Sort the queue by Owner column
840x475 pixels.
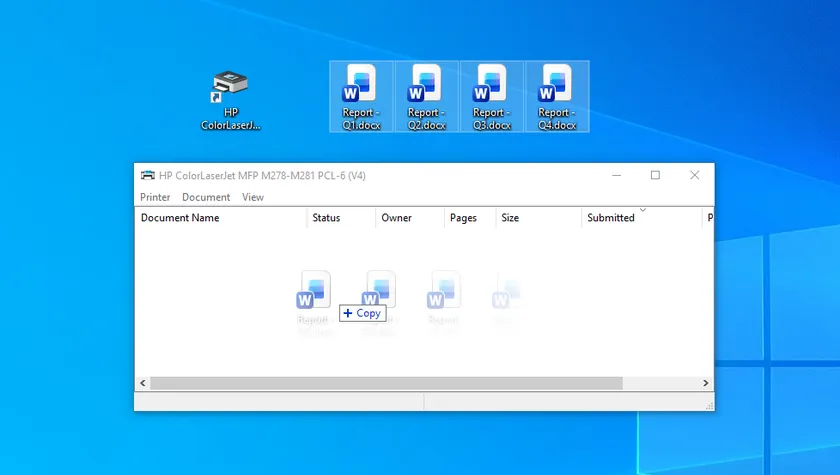click(x=410, y=217)
